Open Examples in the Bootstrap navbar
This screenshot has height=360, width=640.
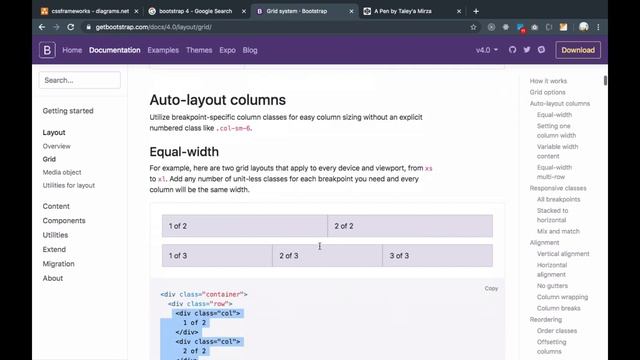[163, 50]
